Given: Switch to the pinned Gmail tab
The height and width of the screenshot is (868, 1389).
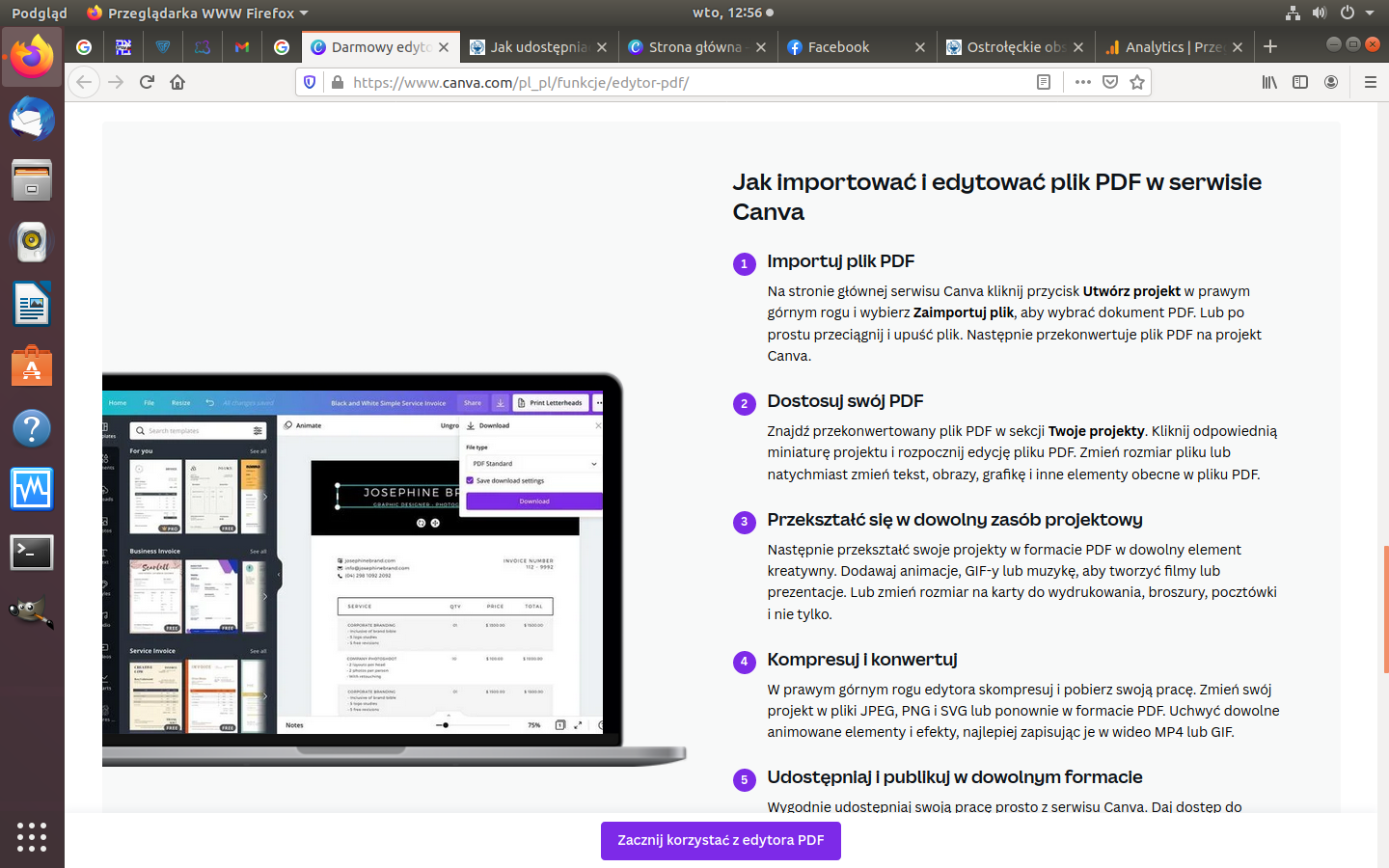Looking at the screenshot, I should (x=242, y=46).
